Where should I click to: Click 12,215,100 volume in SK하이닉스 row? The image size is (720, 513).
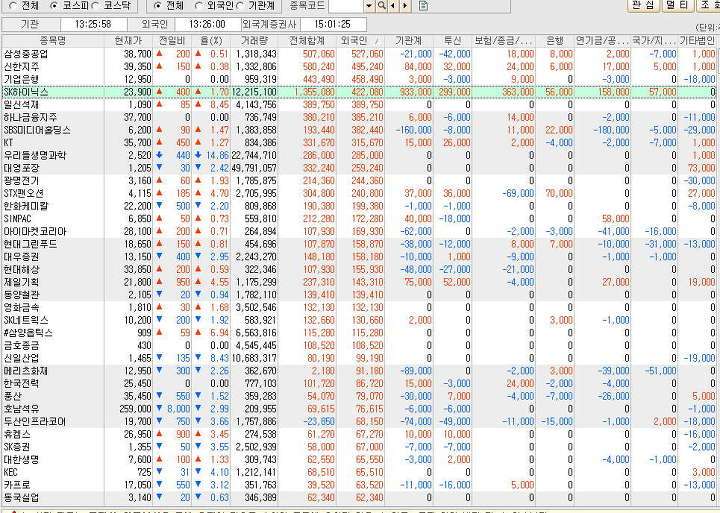coord(253,92)
